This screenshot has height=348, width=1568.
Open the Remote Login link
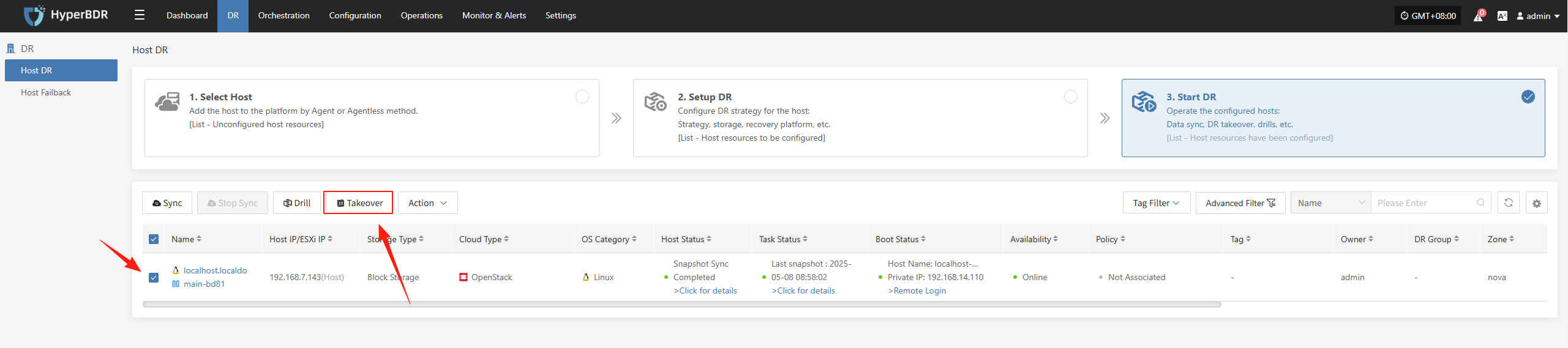[917, 291]
